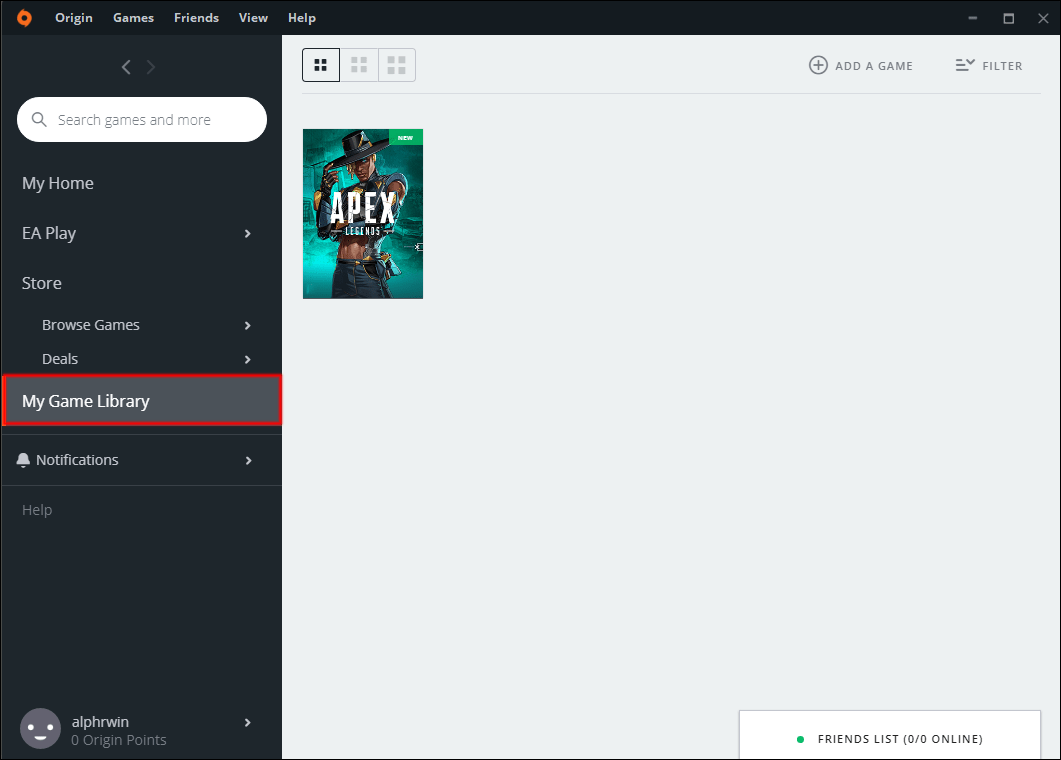
Task: Expand the Browse Games submenu
Action: [x=246, y=324]
